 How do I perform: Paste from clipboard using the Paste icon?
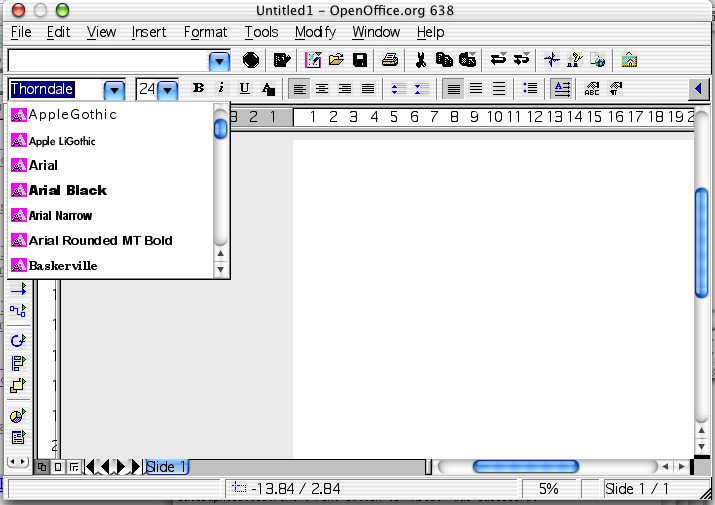[467, 60]
